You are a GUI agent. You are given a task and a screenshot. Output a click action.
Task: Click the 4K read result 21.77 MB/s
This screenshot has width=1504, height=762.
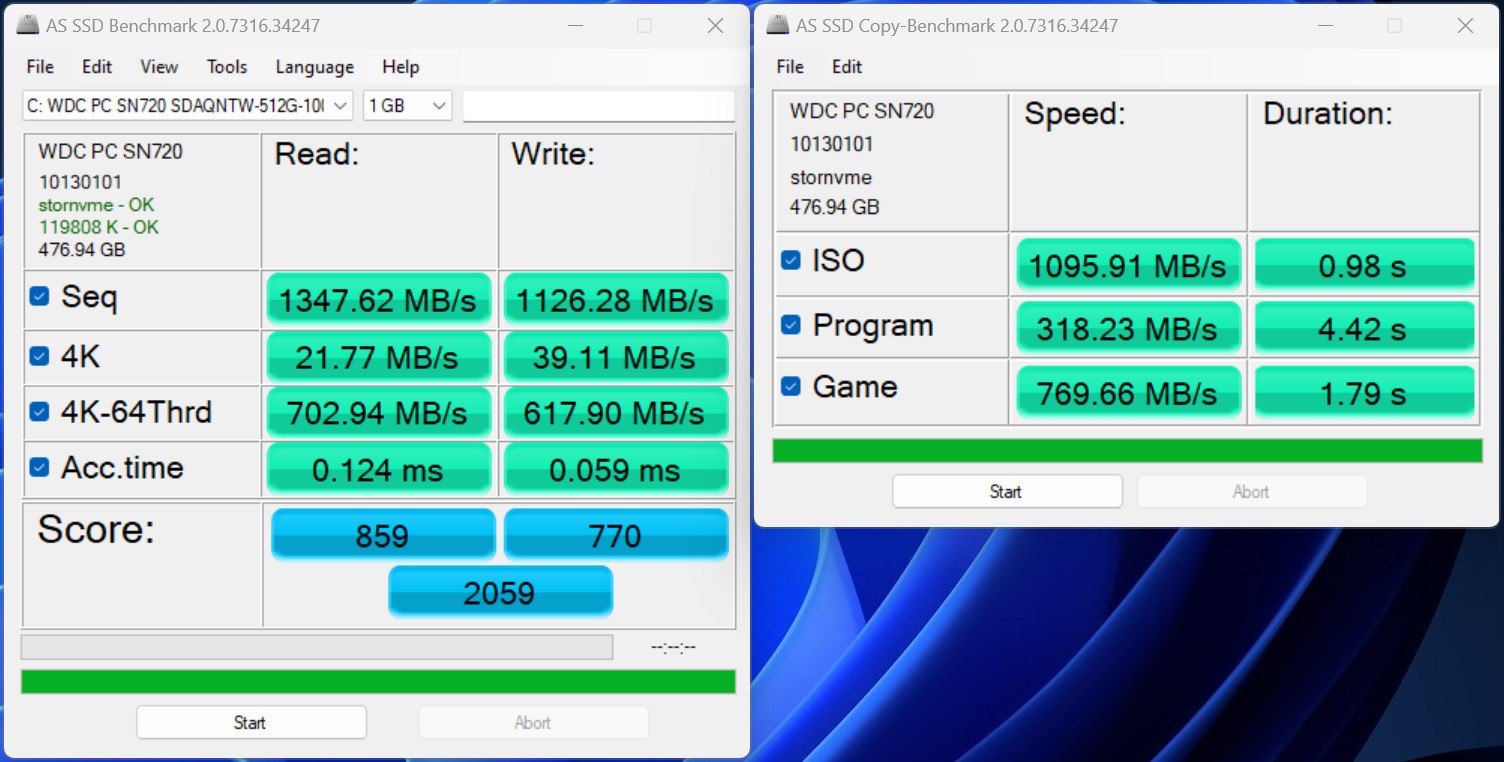click(x=379, y=357)
